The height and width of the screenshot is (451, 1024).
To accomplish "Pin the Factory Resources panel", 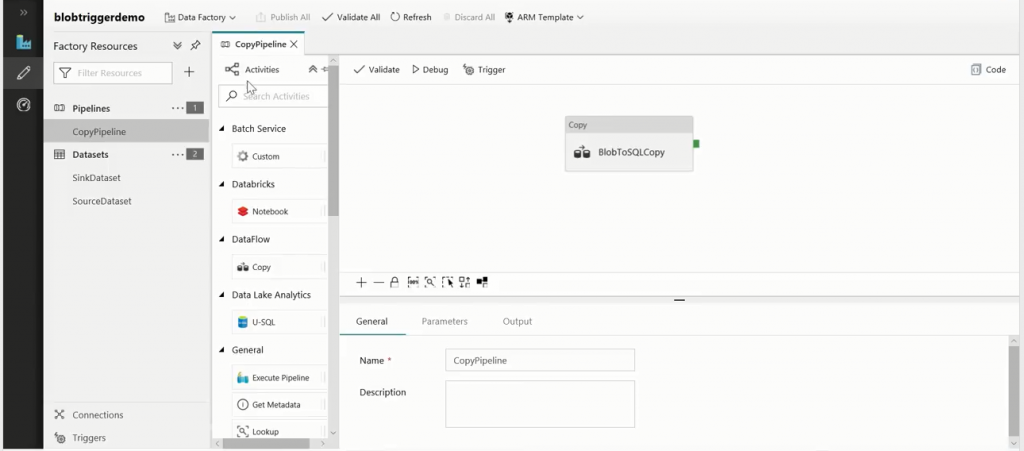I will (195, 46).
